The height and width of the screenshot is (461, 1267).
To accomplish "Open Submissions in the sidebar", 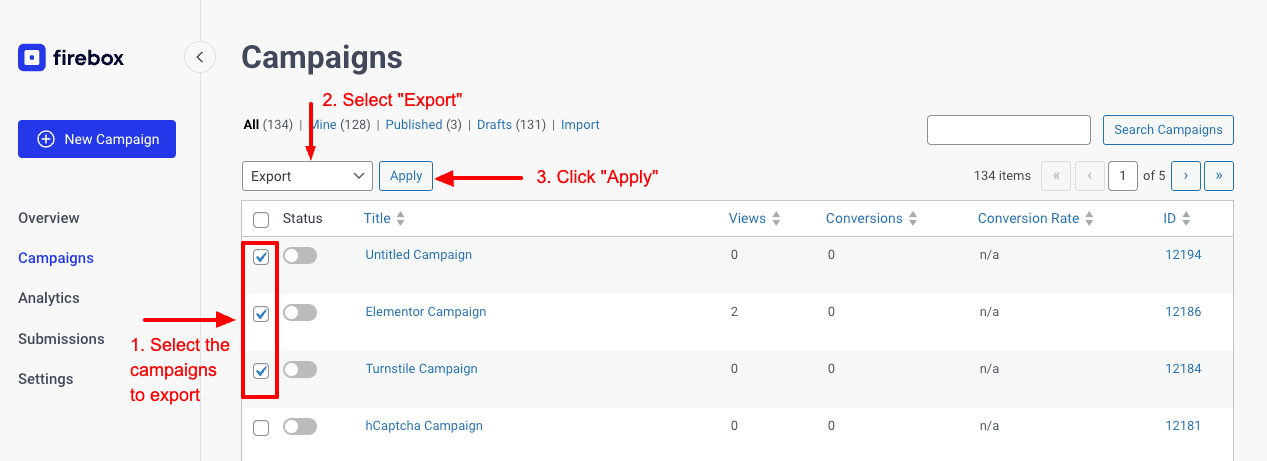I will pyautogui.click(x=61, y=339).
